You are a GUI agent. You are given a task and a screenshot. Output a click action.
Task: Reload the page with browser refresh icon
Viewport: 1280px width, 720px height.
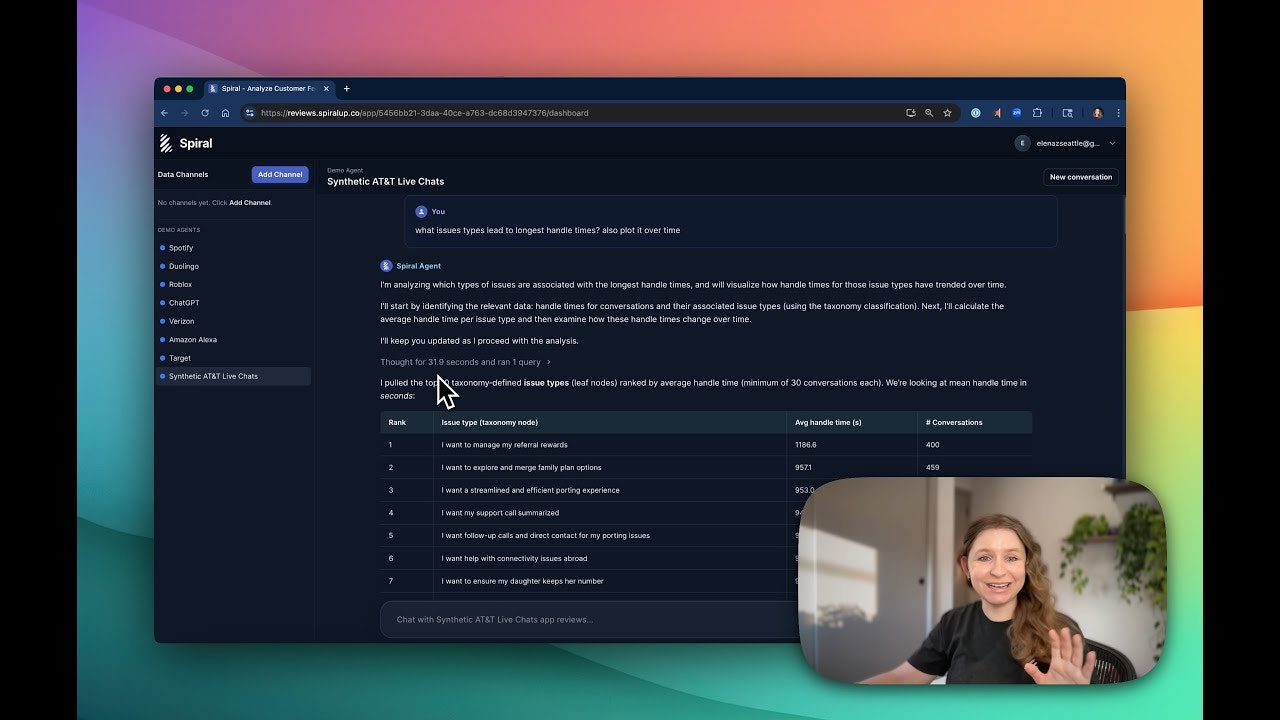[x=205, y=113]
